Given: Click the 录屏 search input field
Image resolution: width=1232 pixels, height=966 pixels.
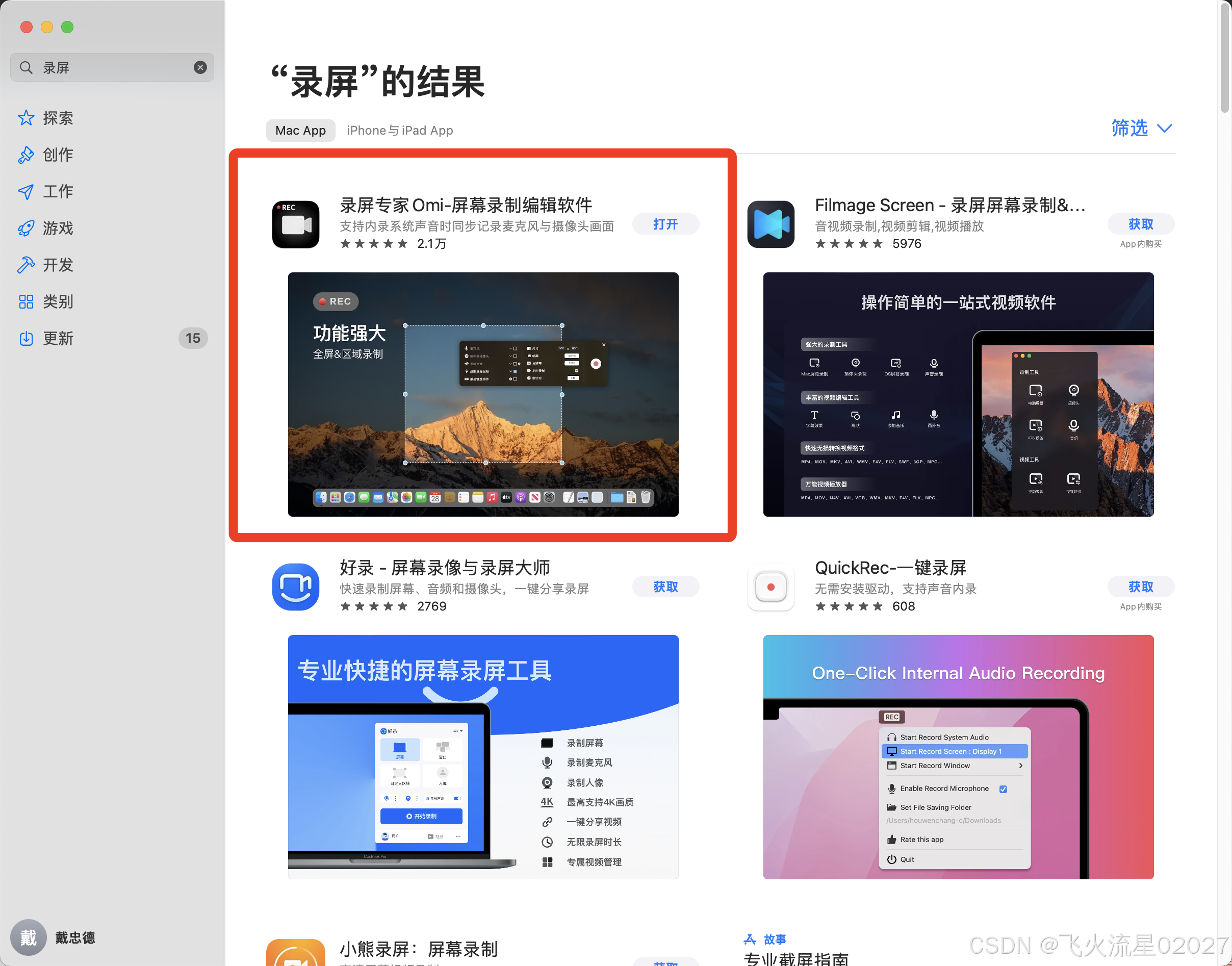Looking at the screenshot, I should [x=113, y=67].
